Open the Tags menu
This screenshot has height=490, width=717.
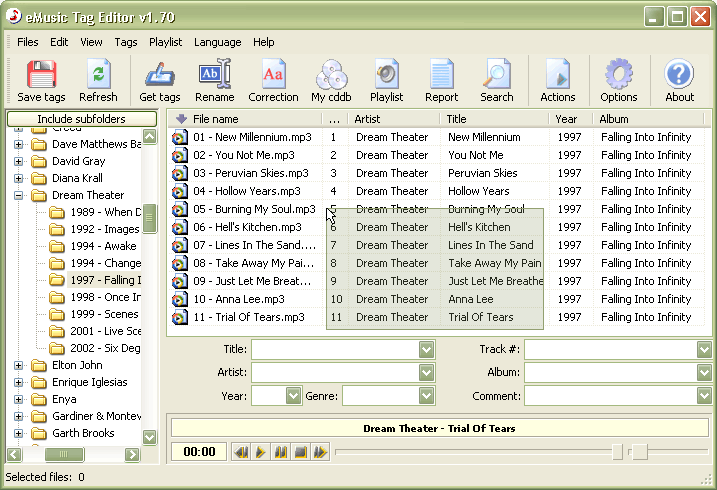coord(125,42)
